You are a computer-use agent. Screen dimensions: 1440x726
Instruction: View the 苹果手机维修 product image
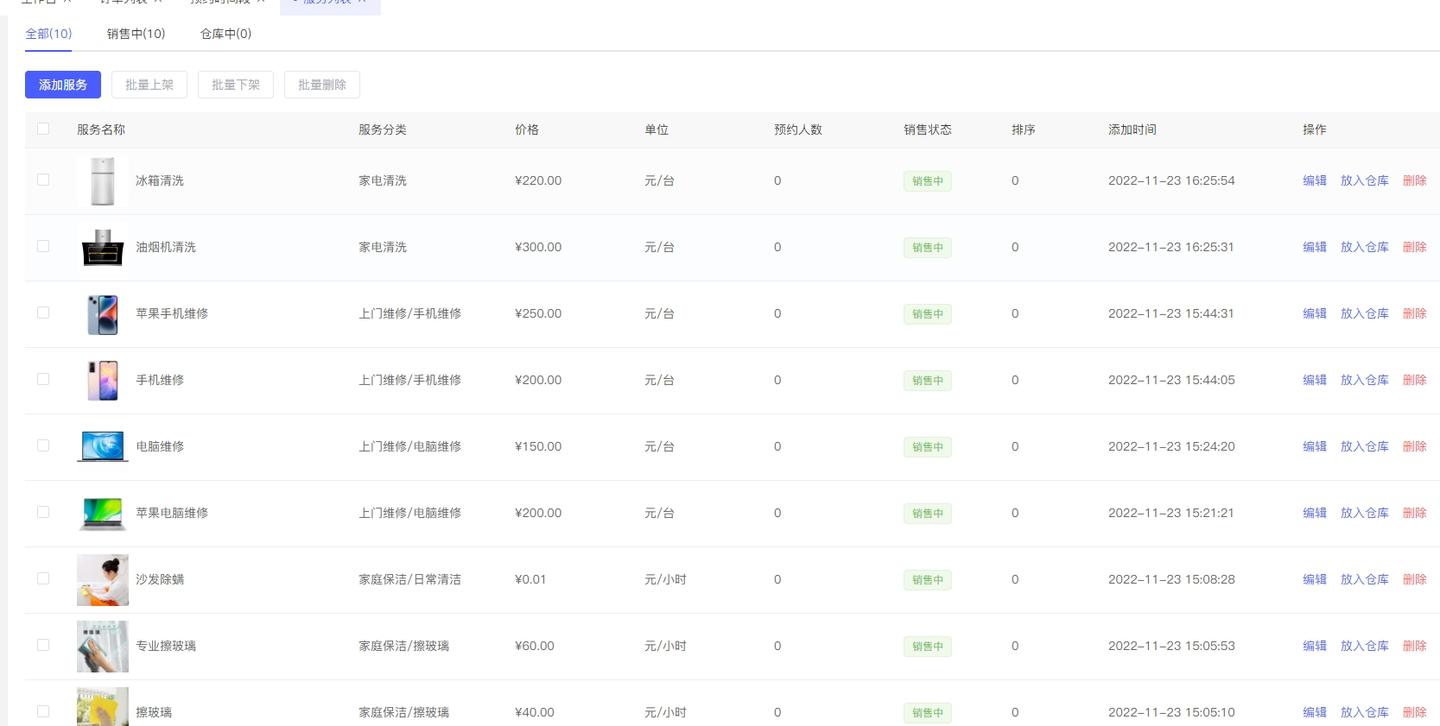(102, 314)
